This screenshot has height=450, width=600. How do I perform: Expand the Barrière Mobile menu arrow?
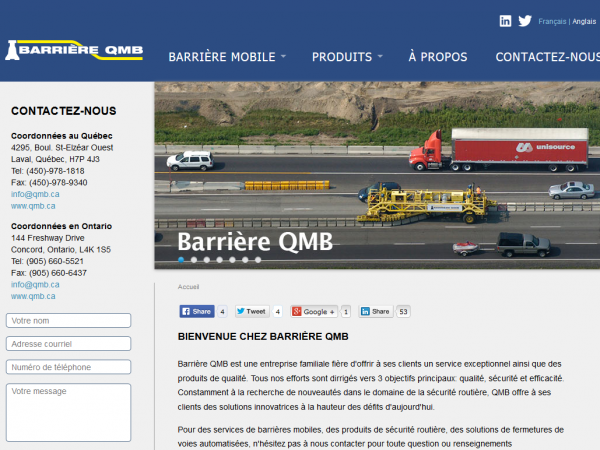pyautogui.click(x=284, y=56)
